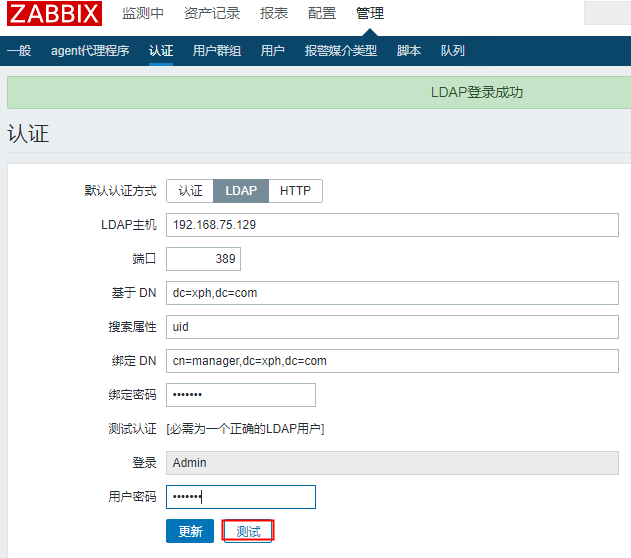631x558 pixels.
Task: Select HTTP as default authentication method
Action: (295, 191)
